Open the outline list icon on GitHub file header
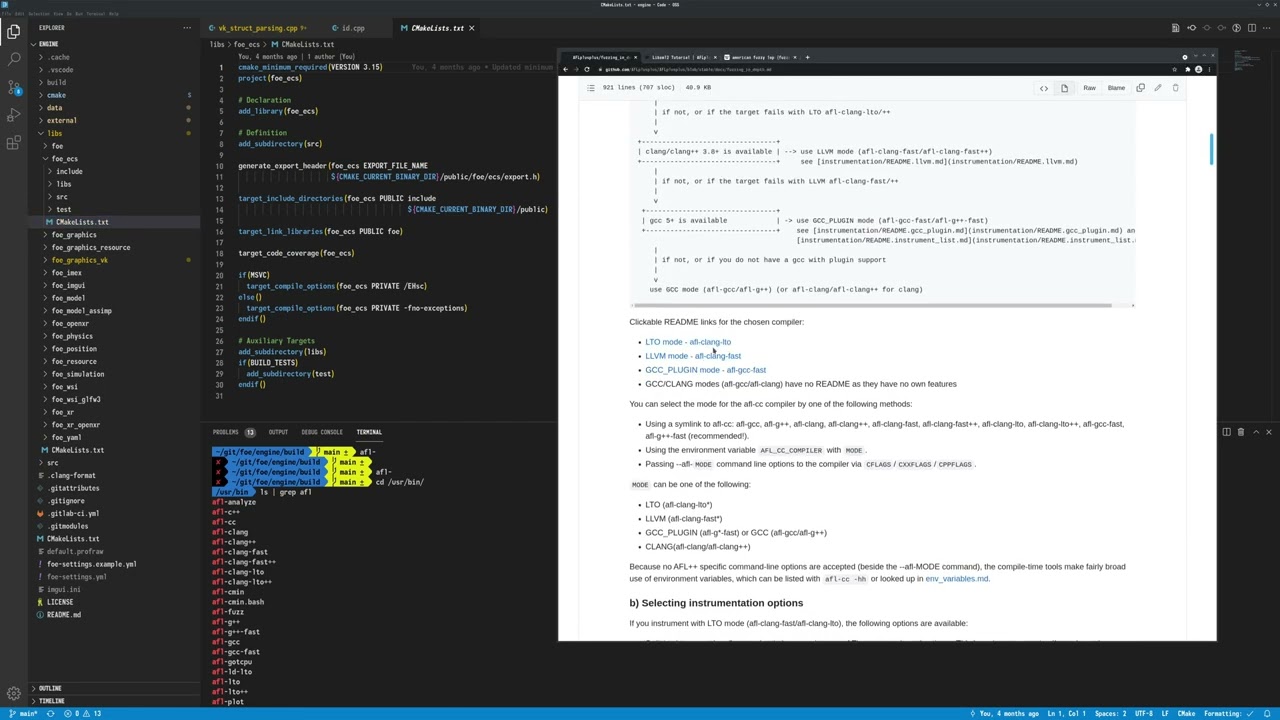 (591, 88)
